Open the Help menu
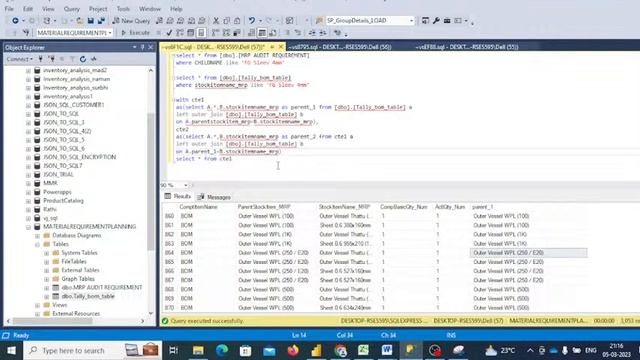Image resolution: width=640 pixels, height=360 pixels. coord(176,9)
